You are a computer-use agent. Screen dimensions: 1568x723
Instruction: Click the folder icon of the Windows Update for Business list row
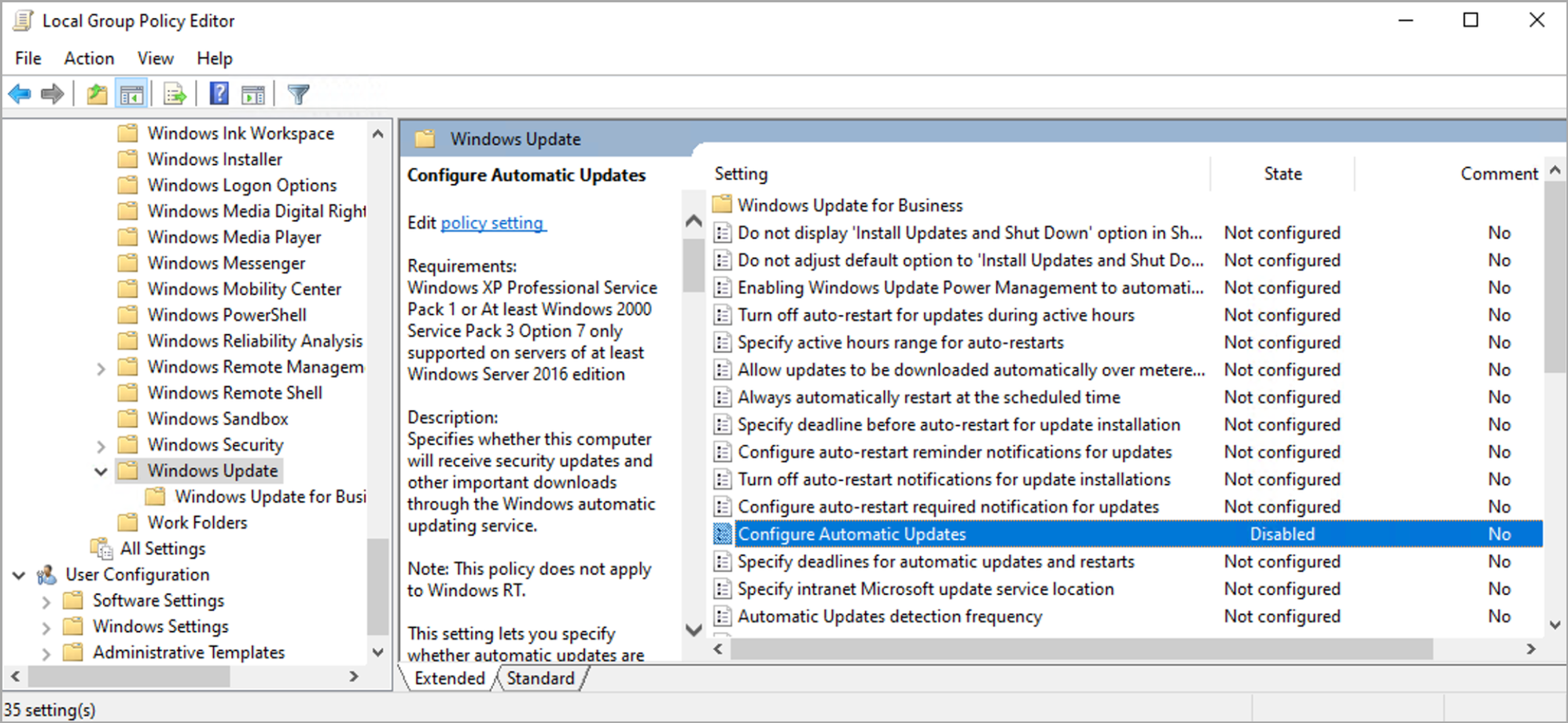(722, 204)
